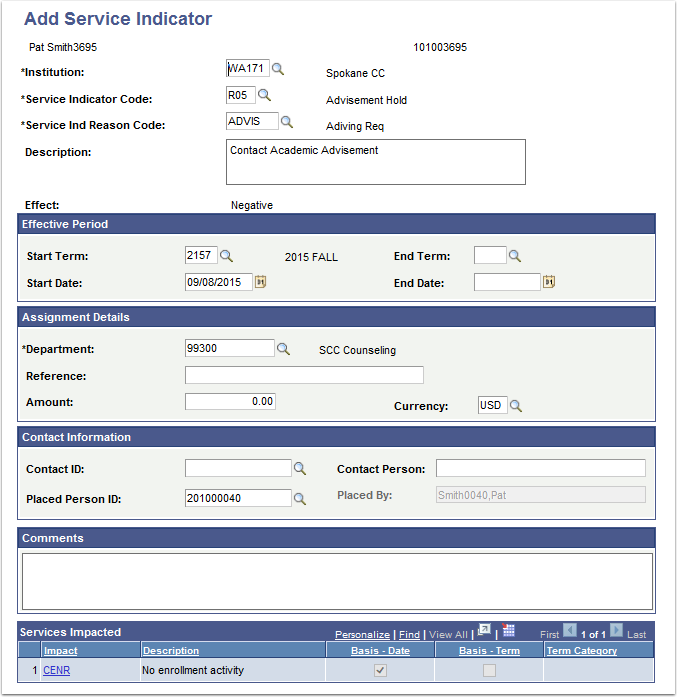Sort by Impact column header
This screenshot has width=677, height=697.
point(60,651)
